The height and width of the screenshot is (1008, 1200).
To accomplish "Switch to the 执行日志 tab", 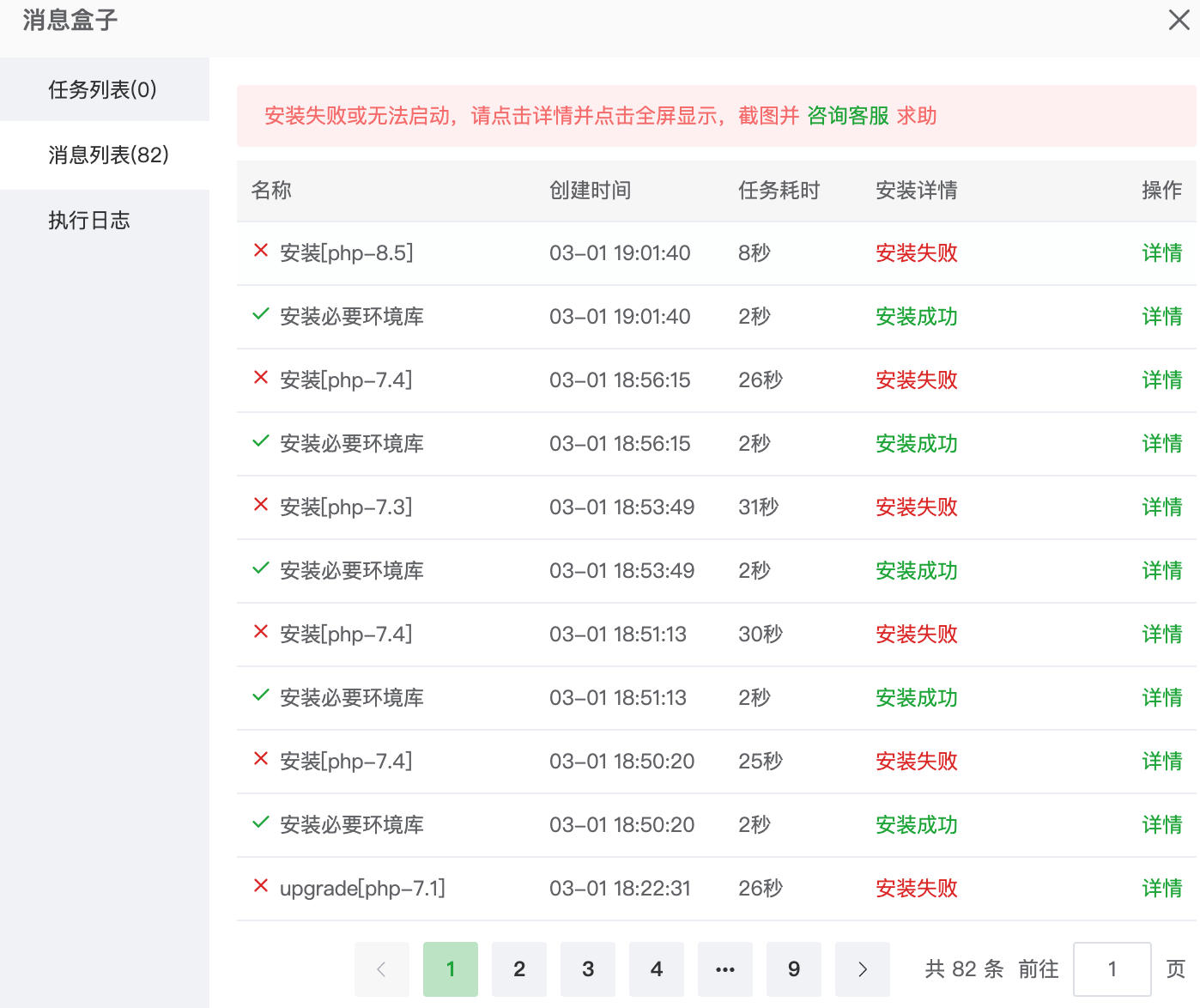I will point(88,221).
